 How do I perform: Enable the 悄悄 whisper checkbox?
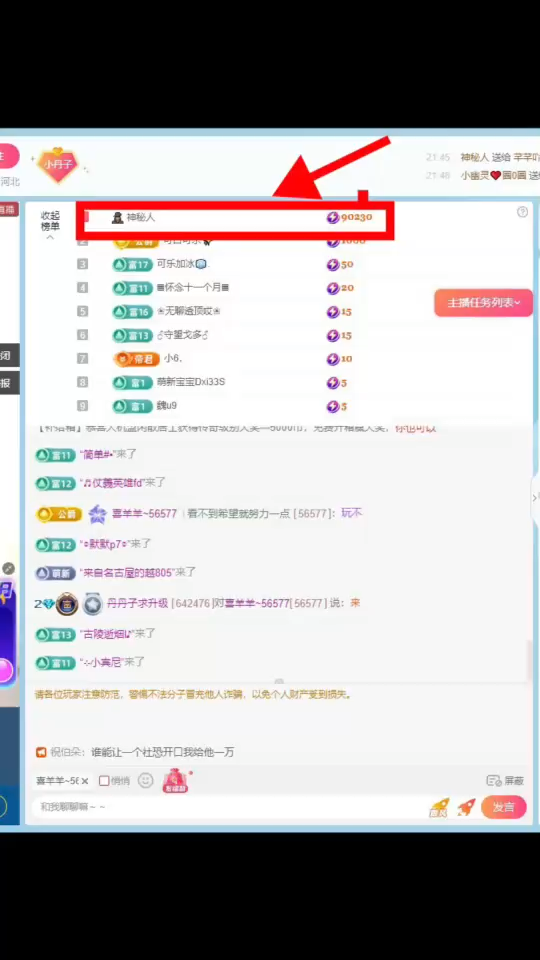click(x=104, y=781)
